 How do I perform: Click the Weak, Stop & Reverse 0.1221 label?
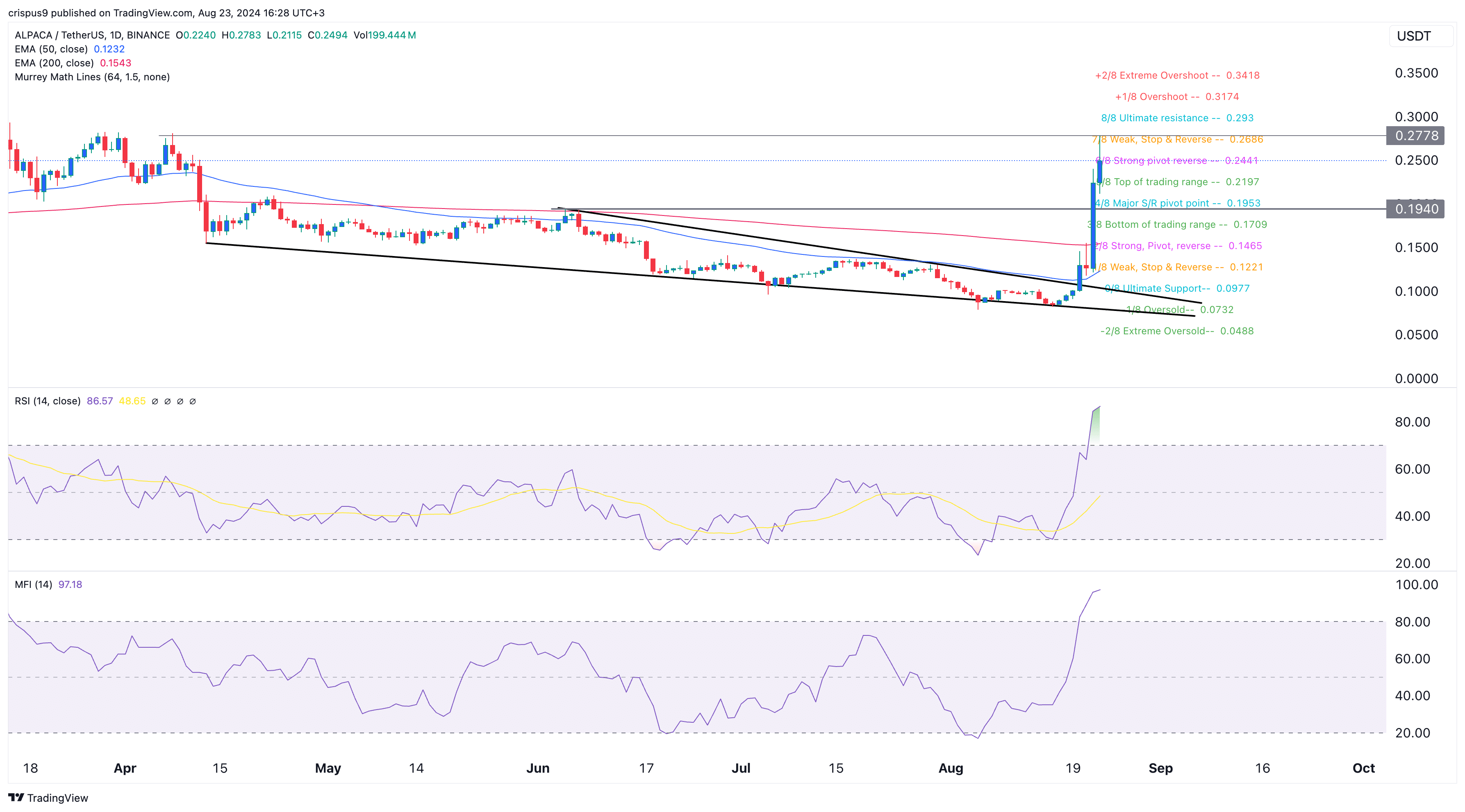click(x=1178, y=267)
